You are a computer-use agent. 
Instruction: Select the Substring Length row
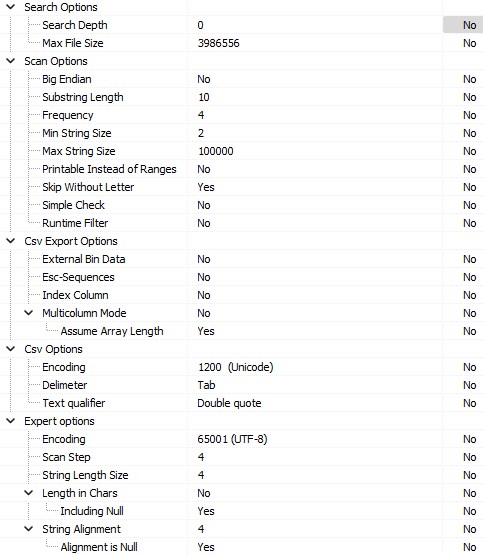pos(241,97)
